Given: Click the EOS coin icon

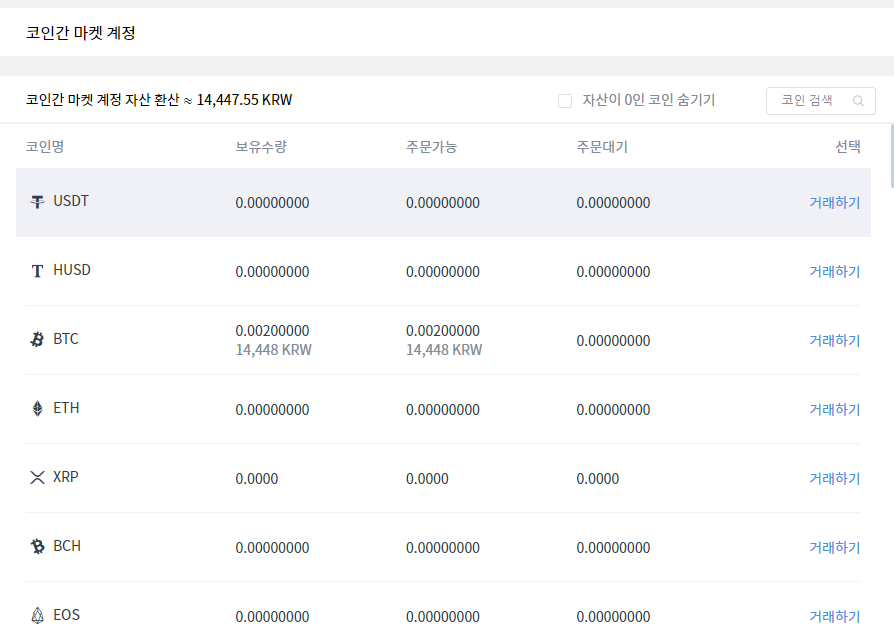Looking at the screenshot, I should coord(37,615).
